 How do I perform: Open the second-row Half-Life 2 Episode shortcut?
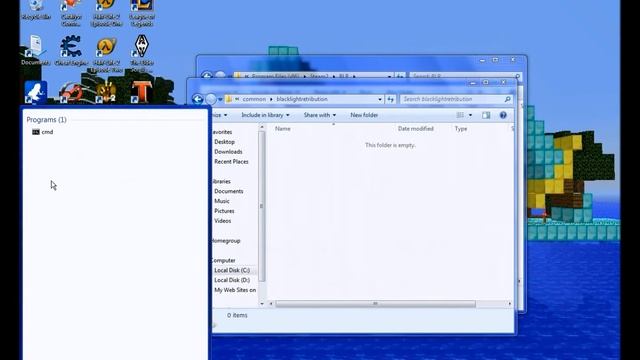pyautogui.click(x=106, y=54)
